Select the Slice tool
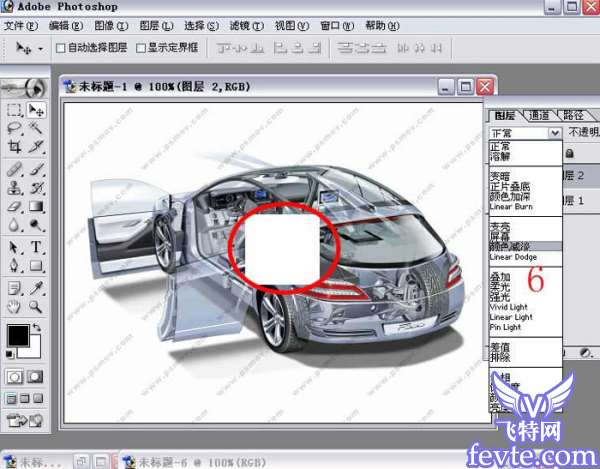Viewport: 600px width, 469px height. coord(36,146)
